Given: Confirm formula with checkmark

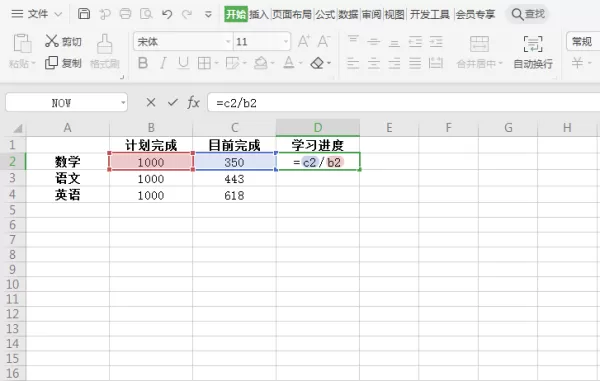Looking at the screenshot, I should pos(173,102).
